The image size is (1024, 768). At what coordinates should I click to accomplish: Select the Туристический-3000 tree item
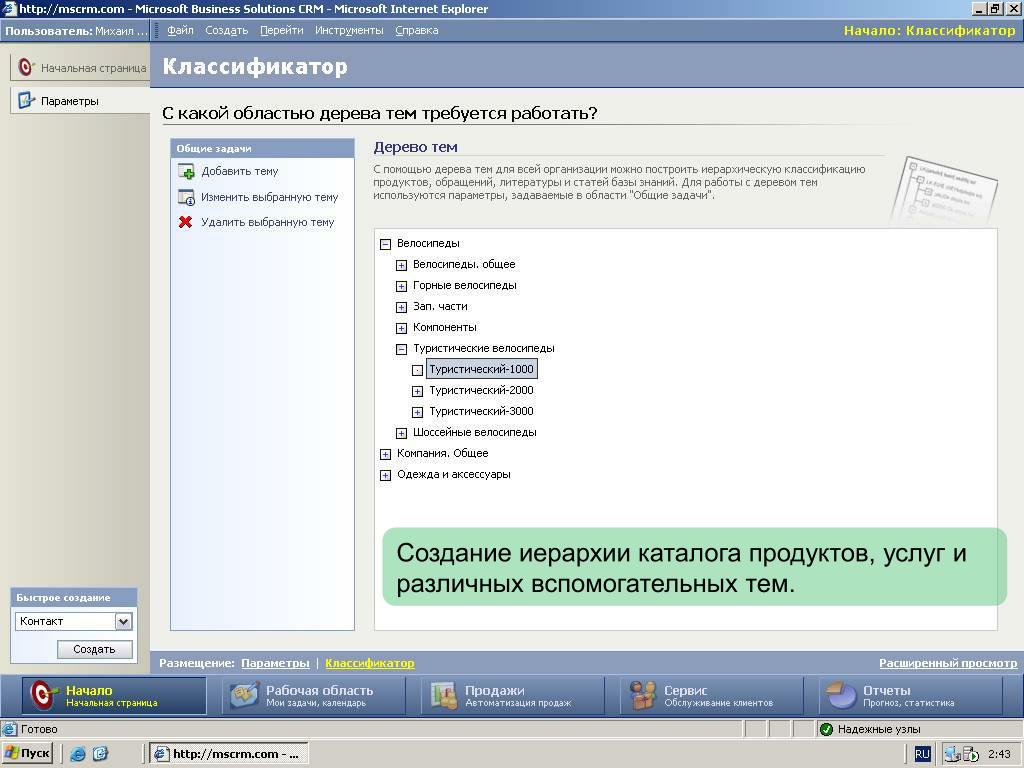click(481, 411)
